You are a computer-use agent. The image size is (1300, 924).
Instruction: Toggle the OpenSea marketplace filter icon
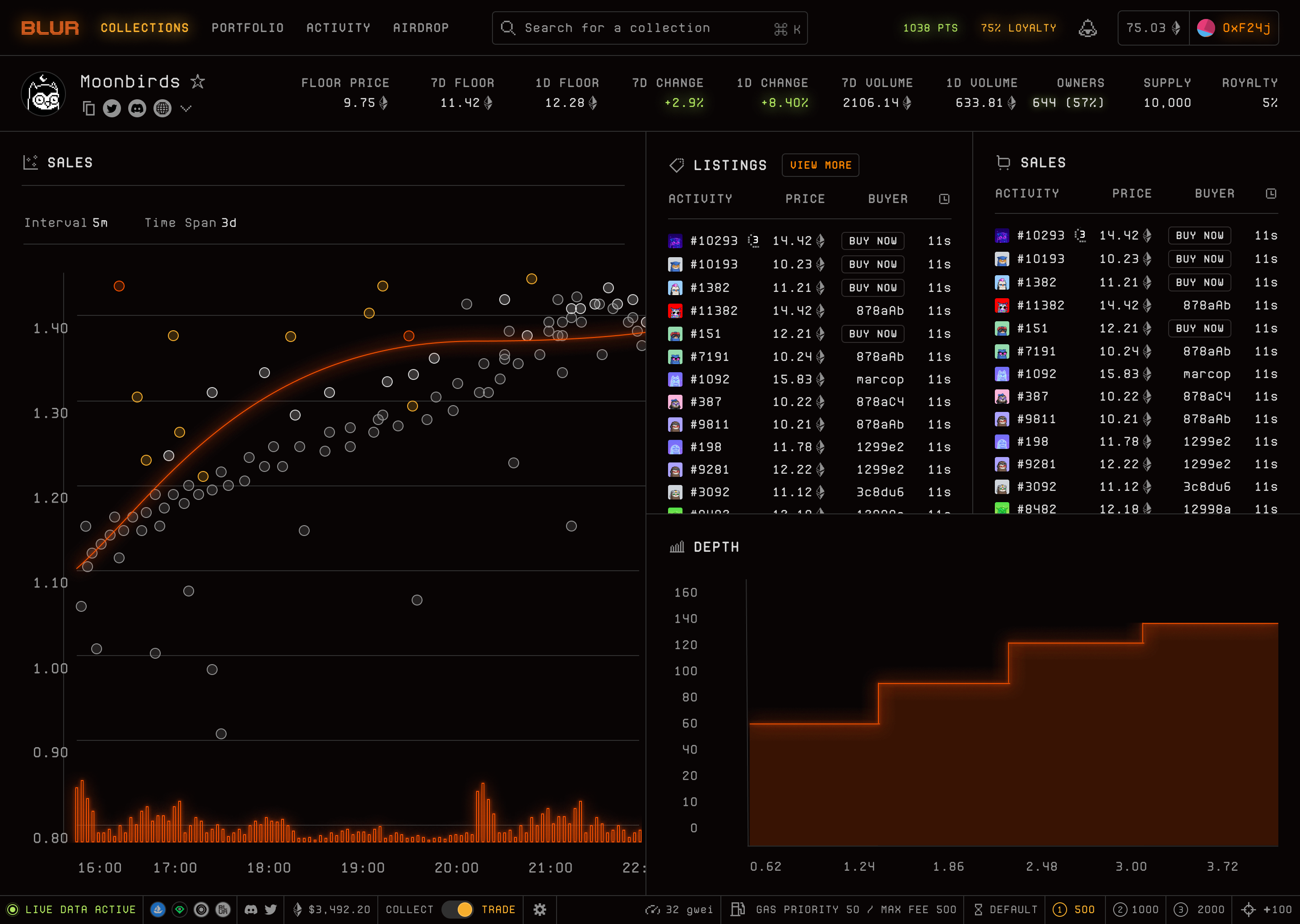(158, 909)
